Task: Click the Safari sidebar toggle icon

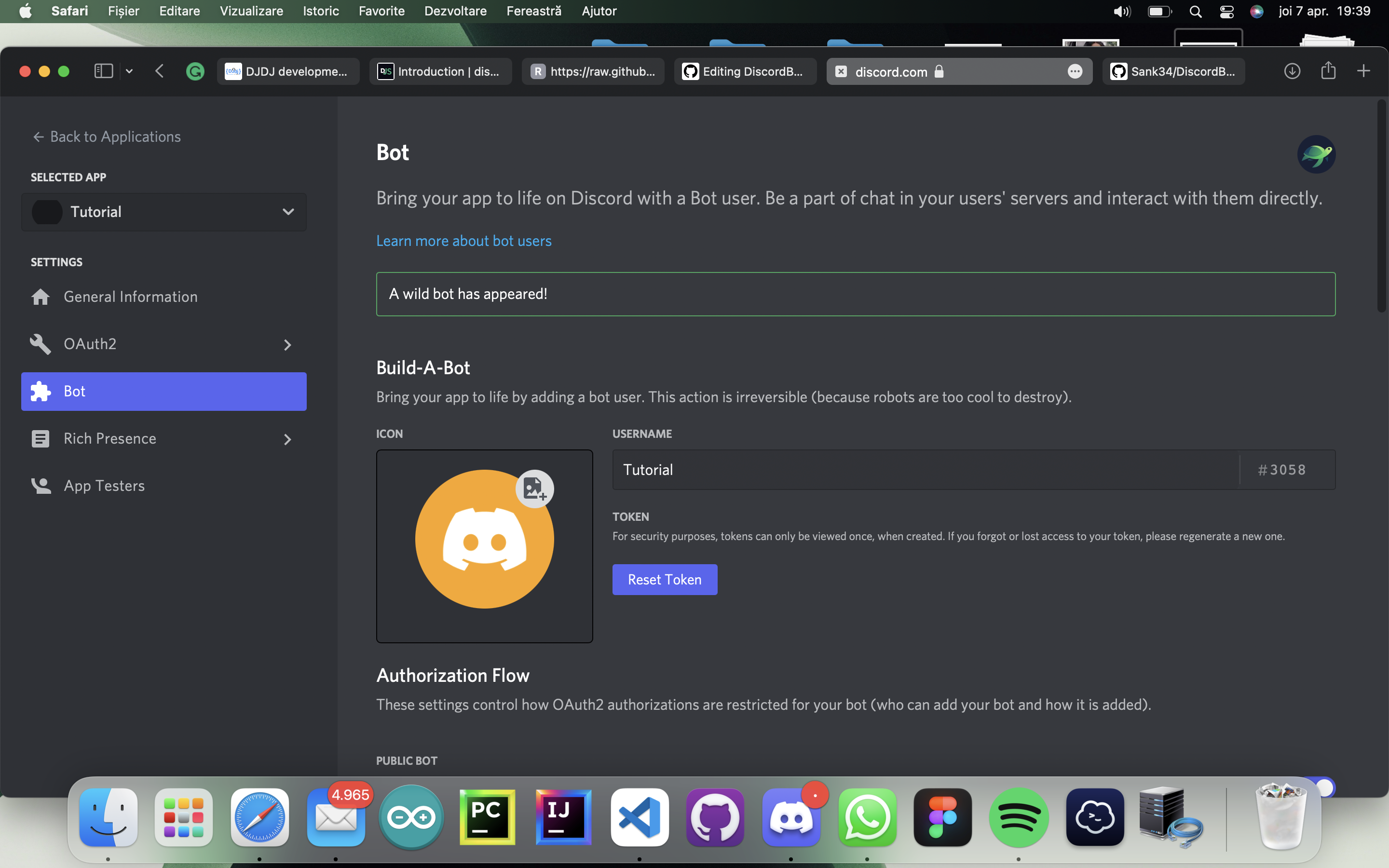Action: (103, 71)
